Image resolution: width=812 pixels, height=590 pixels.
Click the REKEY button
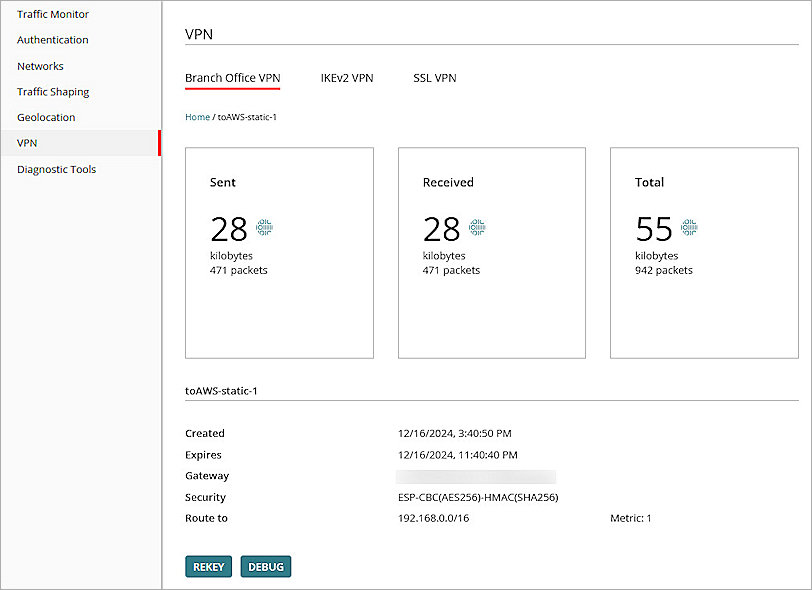[x=208, y=566]
